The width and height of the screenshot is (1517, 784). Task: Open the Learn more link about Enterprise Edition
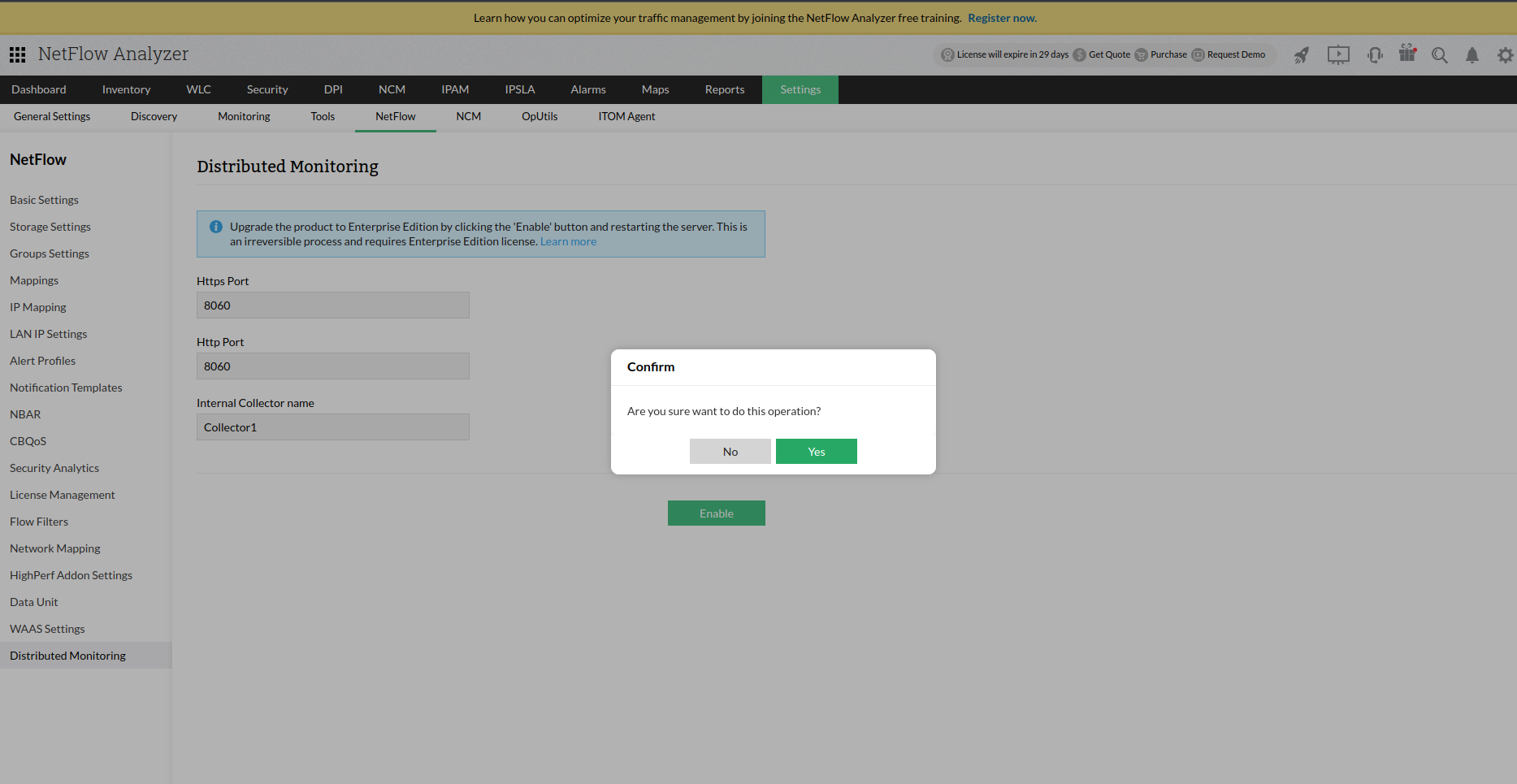(x=568, y=241)
